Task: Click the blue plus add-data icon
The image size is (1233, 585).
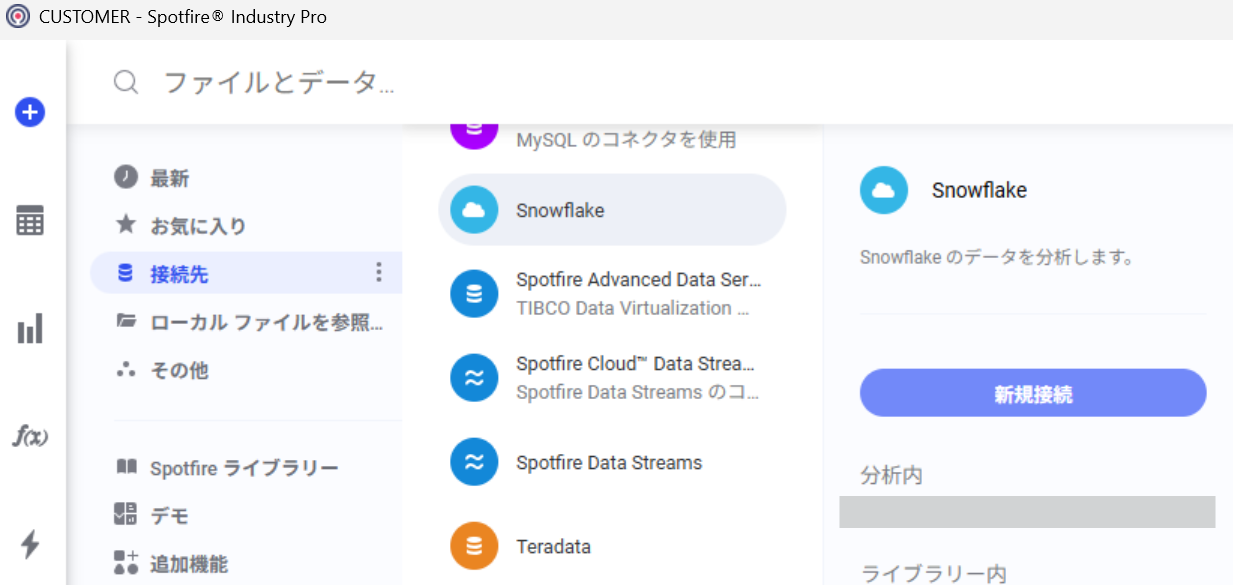Action: (x=30, y=112)
